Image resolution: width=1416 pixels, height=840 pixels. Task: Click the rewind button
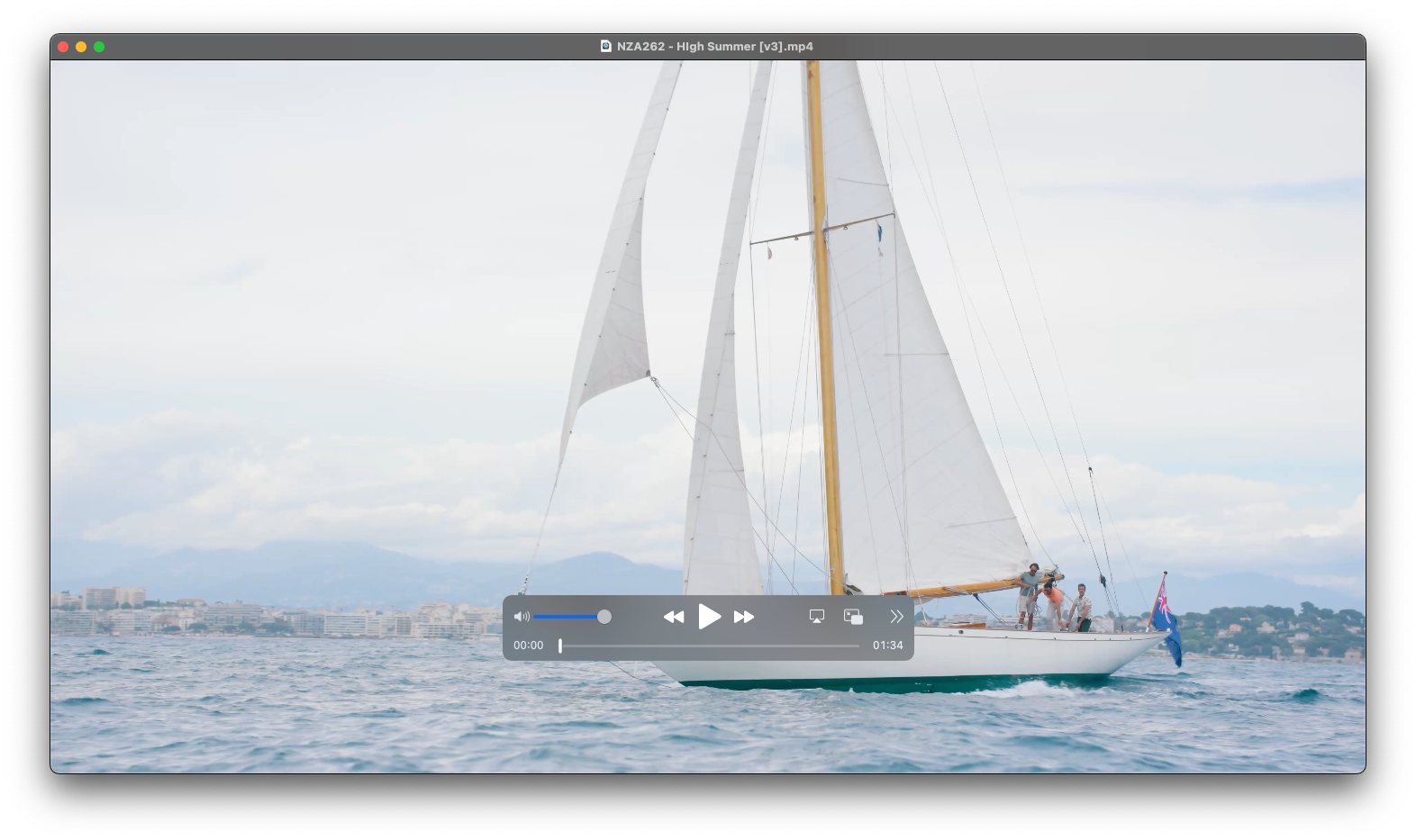pyautogui.click(x=673, y=617)
